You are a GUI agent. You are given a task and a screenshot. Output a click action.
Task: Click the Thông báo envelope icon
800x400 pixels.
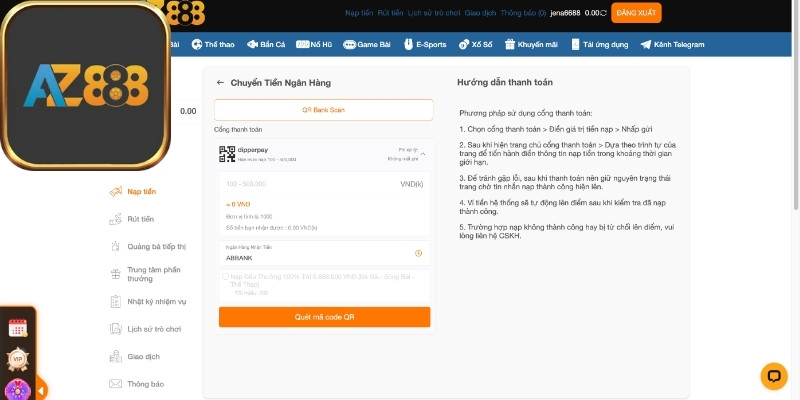[x=116, y=384]
